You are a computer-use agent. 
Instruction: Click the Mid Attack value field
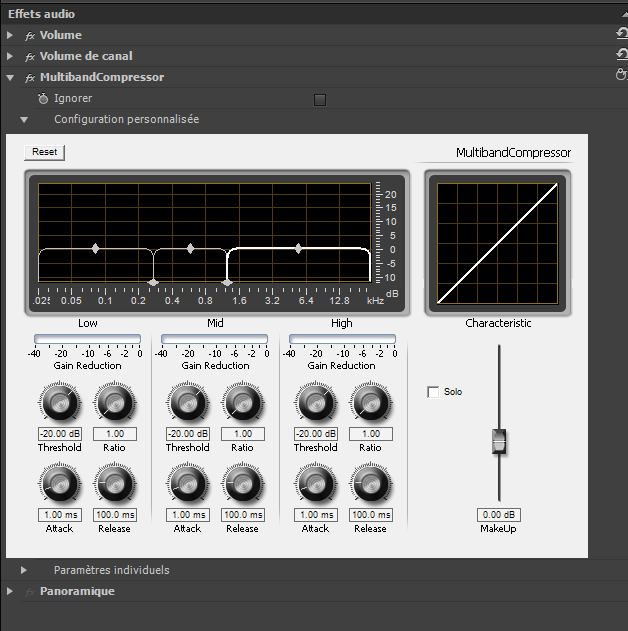(188, 515)
